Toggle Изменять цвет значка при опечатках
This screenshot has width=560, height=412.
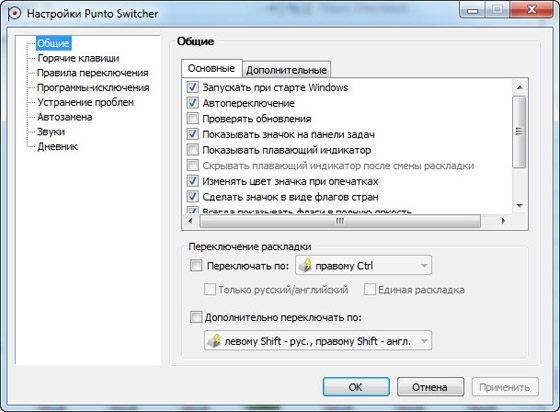pos(192,181)
